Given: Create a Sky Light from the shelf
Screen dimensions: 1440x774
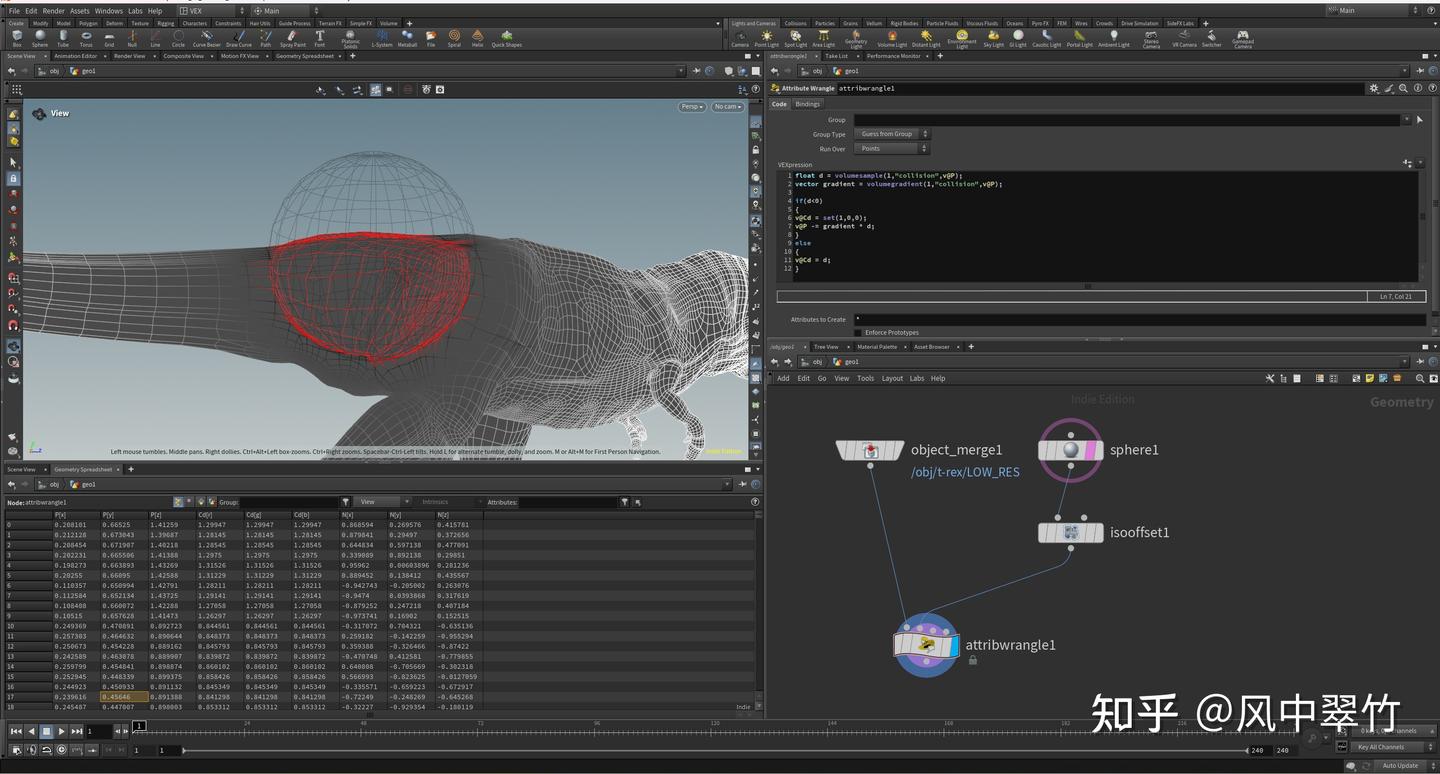Looking at the screenshot, I should [993, 37].
